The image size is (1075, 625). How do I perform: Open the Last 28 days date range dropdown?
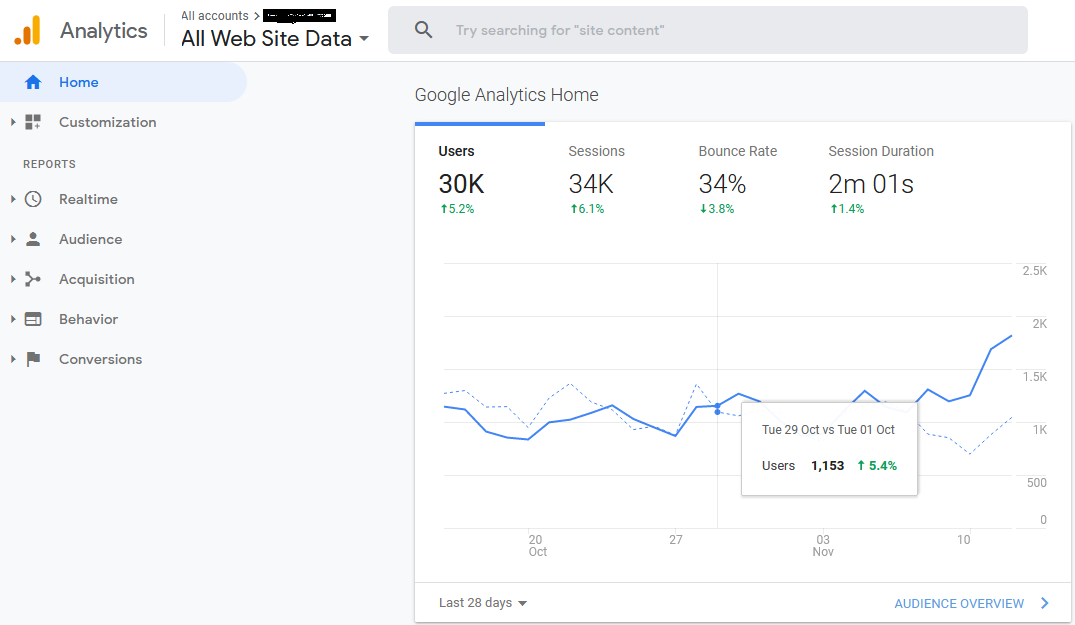(x=483, y=603)
